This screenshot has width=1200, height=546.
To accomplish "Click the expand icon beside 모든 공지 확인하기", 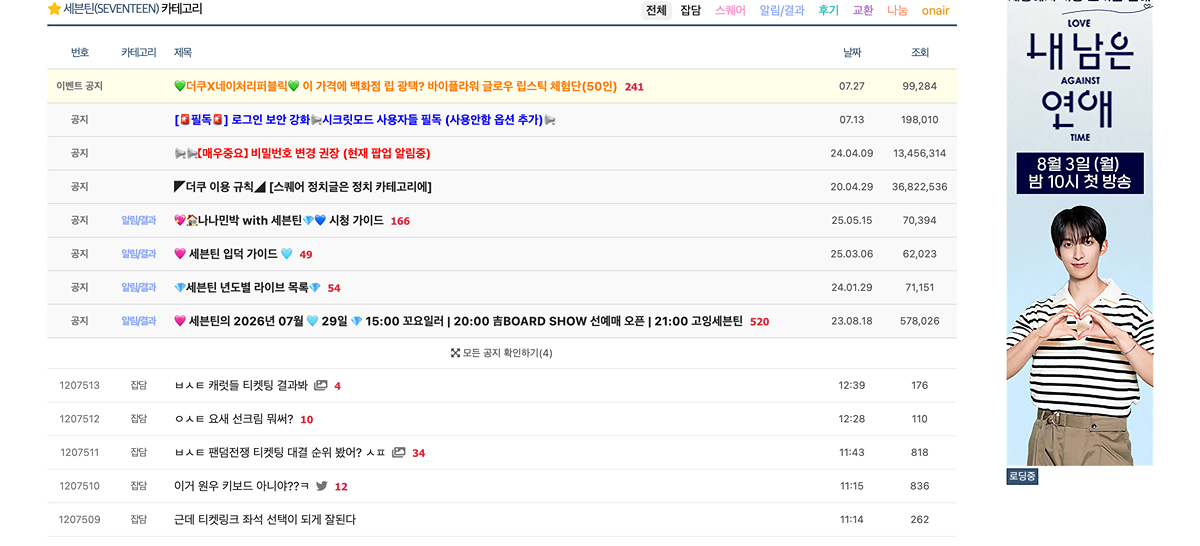I will click(455, 353).
